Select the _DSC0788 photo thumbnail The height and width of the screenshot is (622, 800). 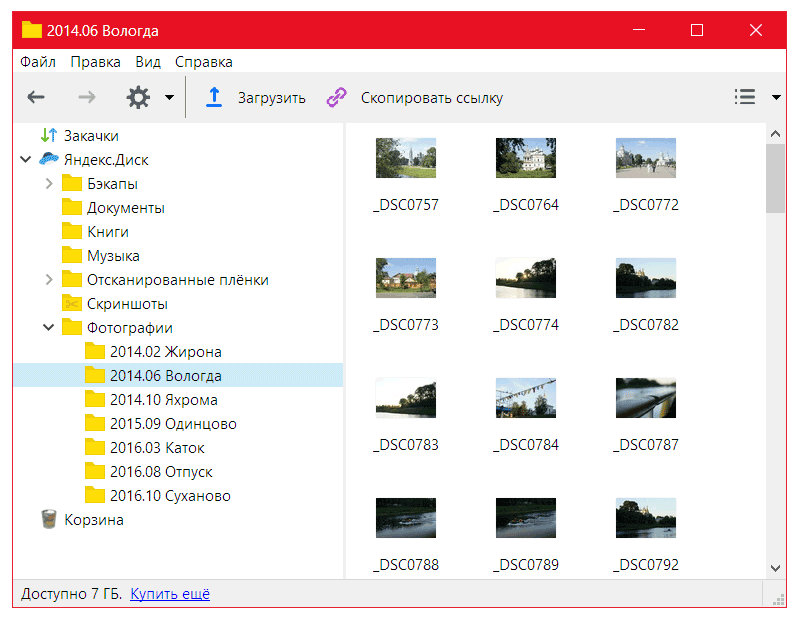click(406, 517)
